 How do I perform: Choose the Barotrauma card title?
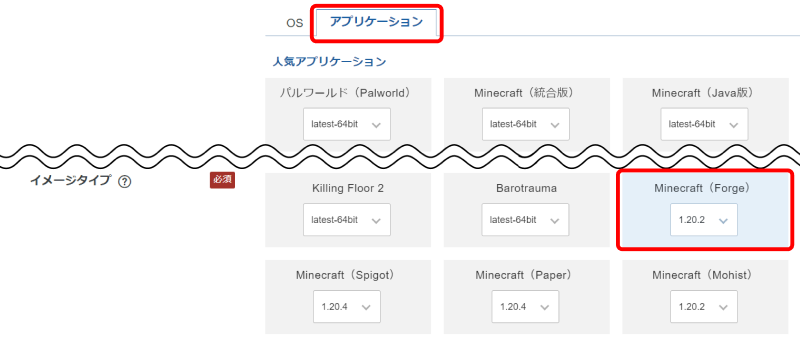pyautogui.click(x=527, y=189)
